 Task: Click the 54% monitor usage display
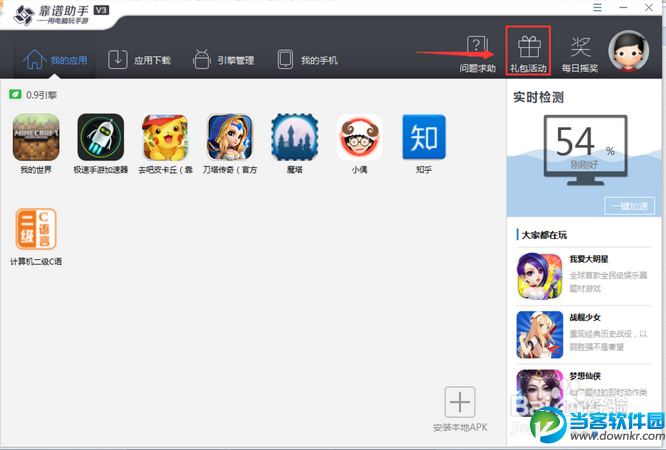(x=585, y=150)
